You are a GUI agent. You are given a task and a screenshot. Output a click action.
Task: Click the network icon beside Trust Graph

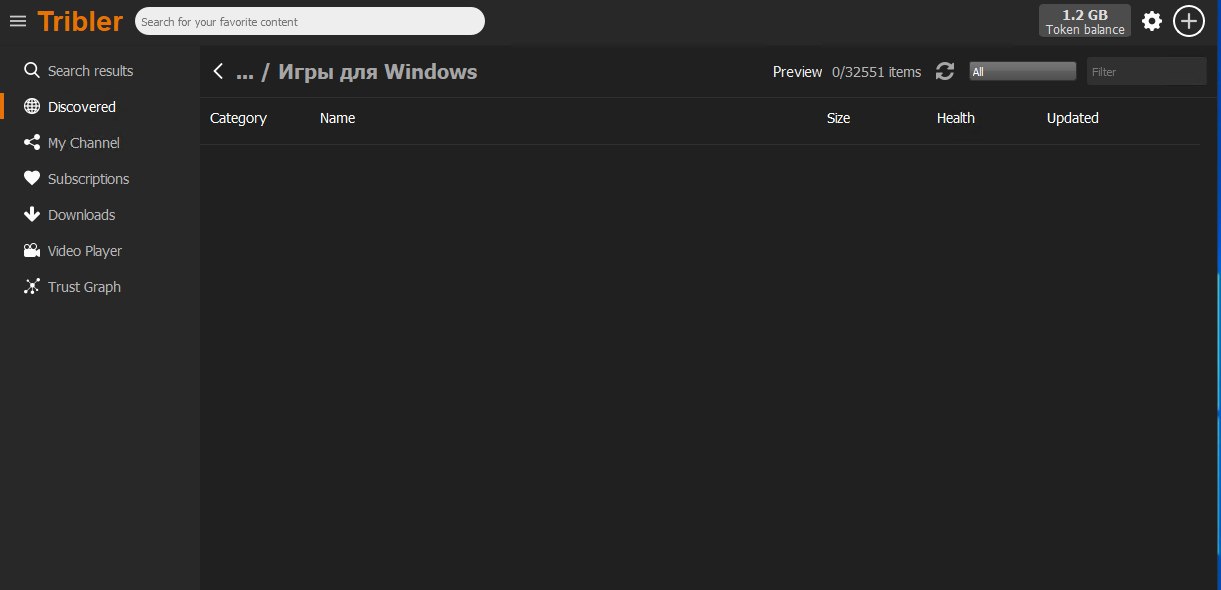click(x=32, y=287)
